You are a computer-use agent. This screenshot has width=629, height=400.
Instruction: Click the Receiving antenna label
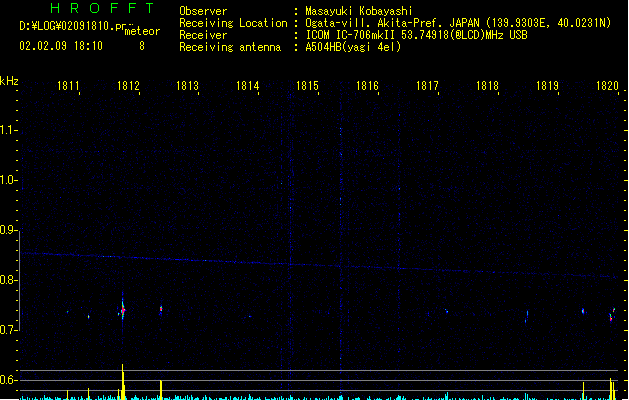pyautogui.click(x=230, y=47)
